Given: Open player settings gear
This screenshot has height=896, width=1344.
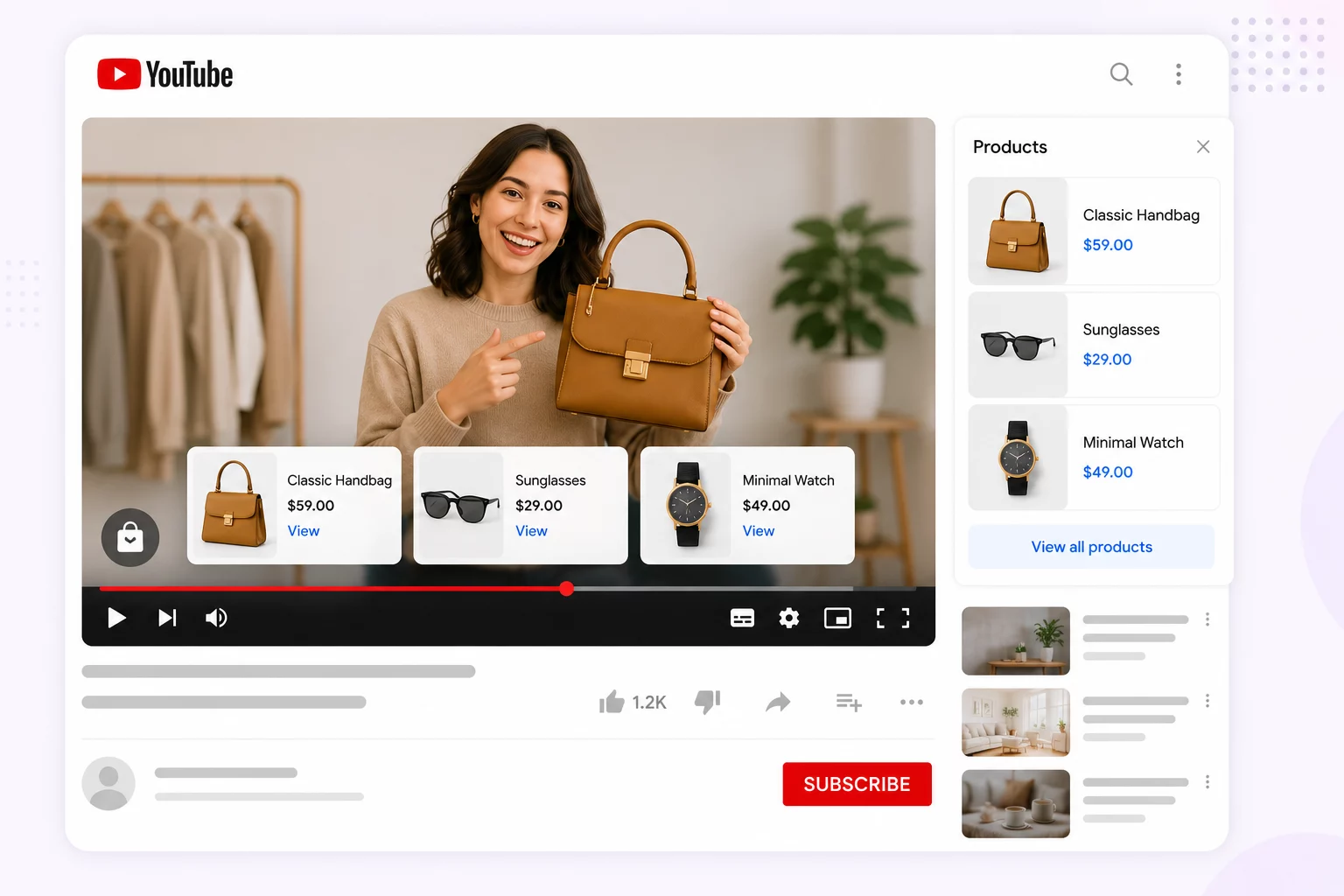Looking at the screenshot, I should [789, 619].
